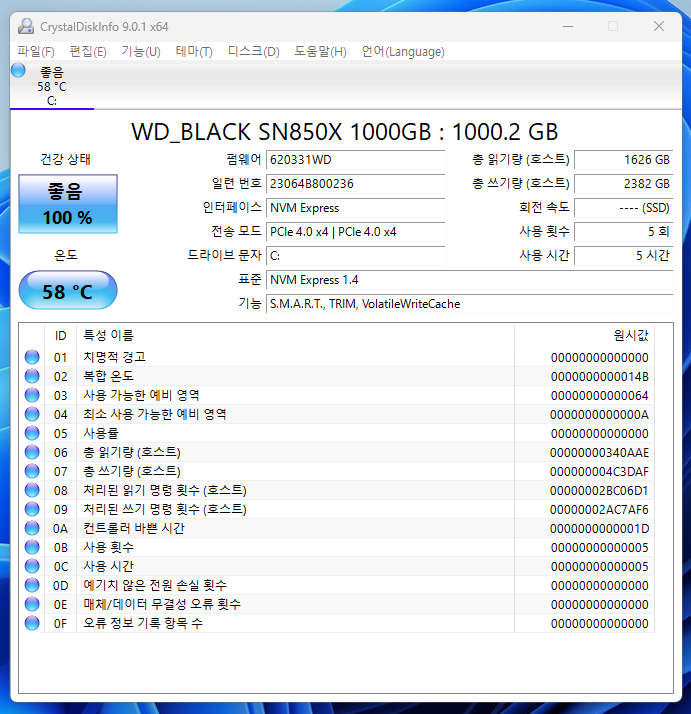Click the 특성 이름 column header

pos(295,336)
